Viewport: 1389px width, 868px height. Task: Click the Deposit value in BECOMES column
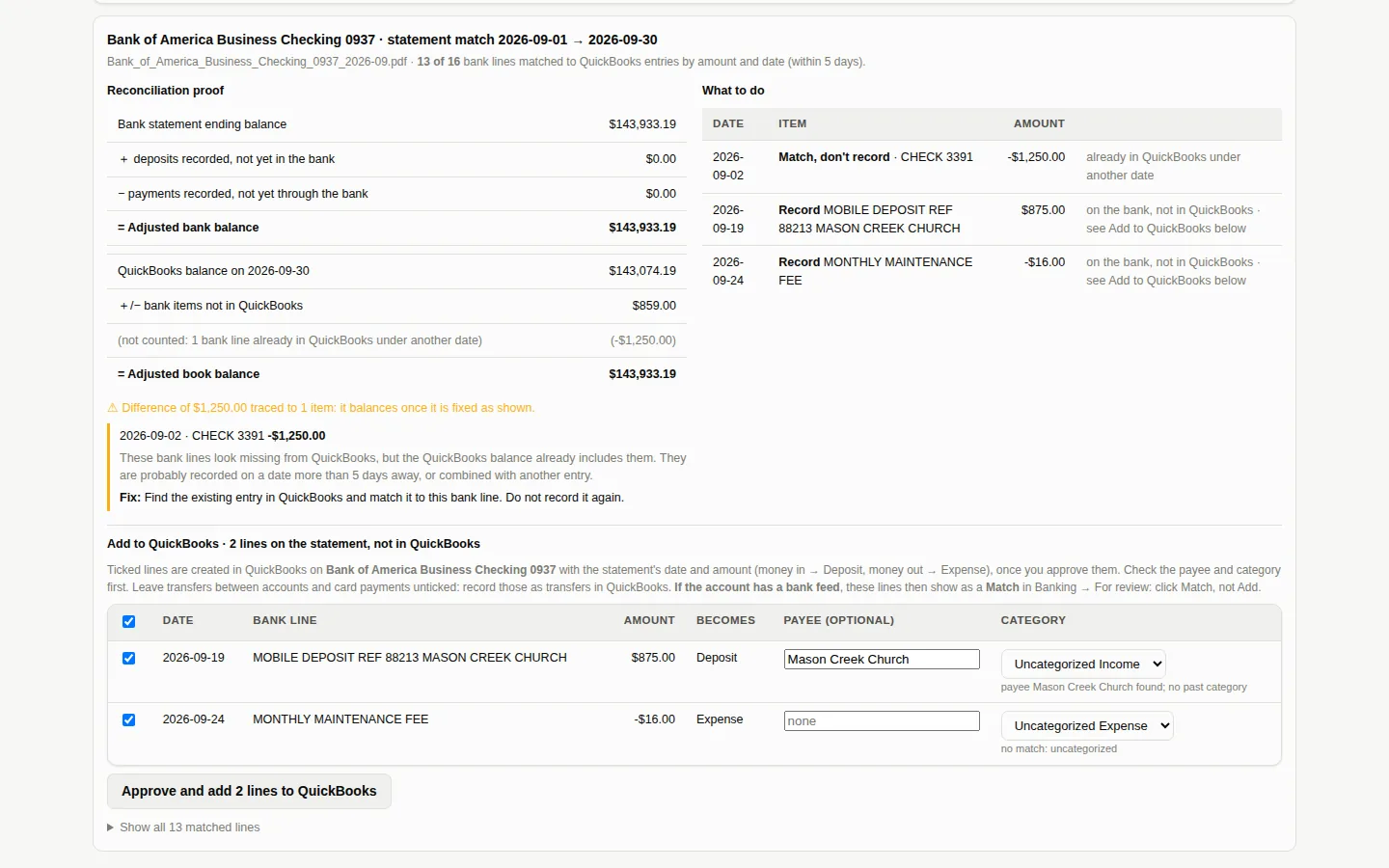(717, 658)
